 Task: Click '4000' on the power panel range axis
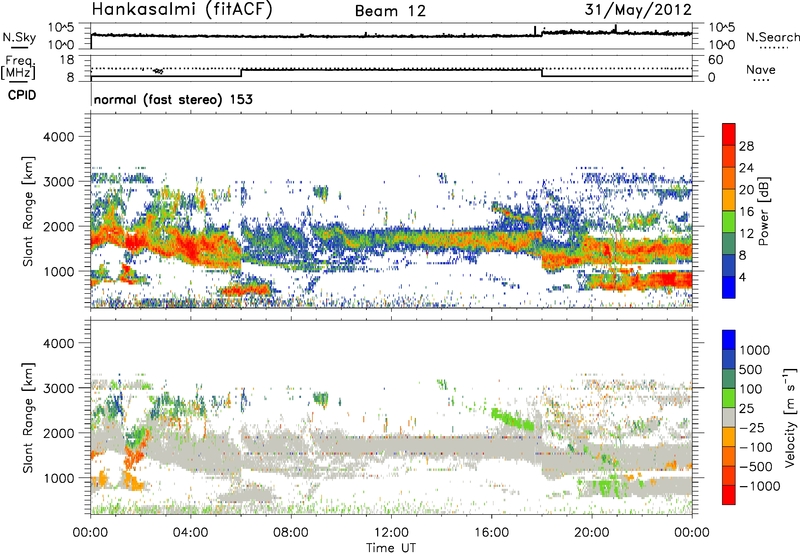click(x=59, y=137)
